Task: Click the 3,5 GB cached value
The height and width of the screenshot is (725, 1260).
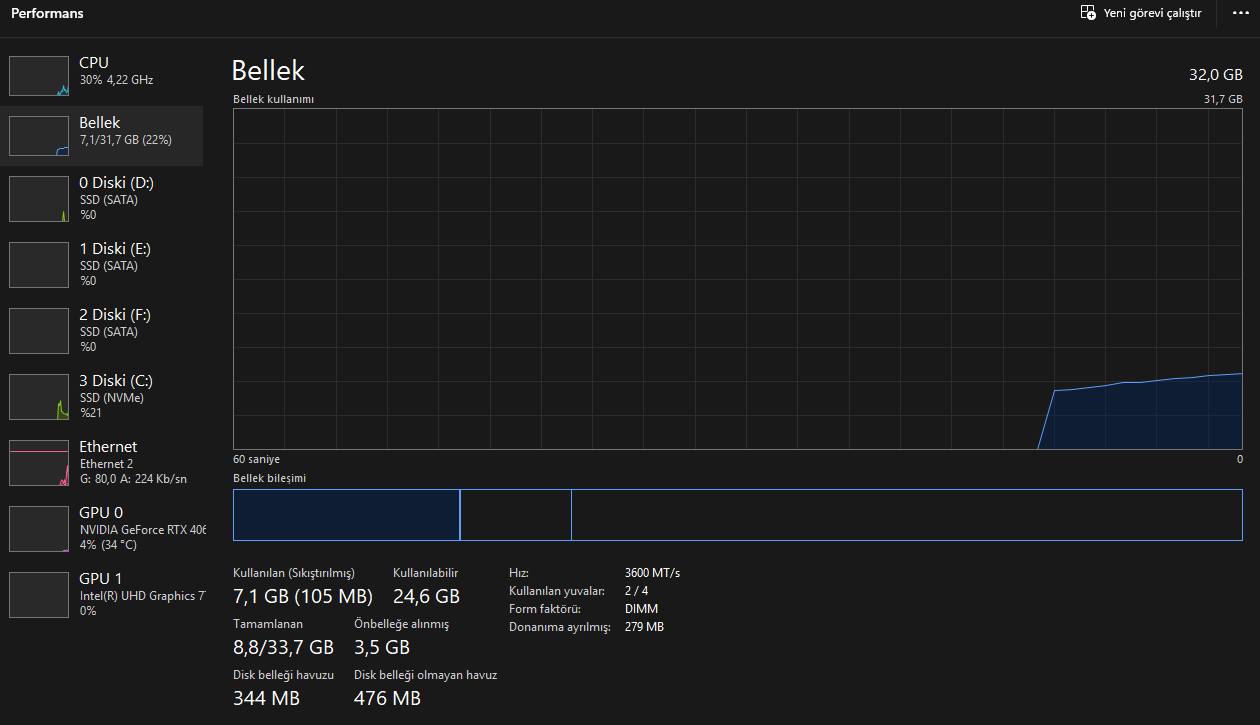Action: coord(382,647)
